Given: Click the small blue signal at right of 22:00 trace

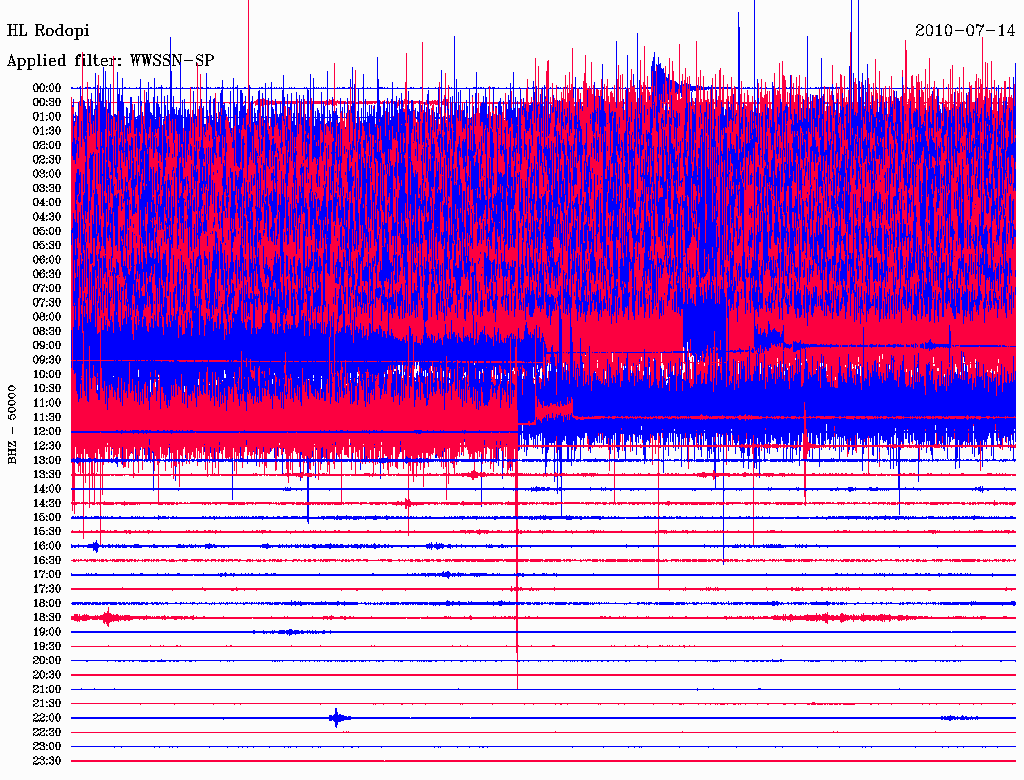Looking at the screenshot, I should pyautogui.click(x=960, y=718).
